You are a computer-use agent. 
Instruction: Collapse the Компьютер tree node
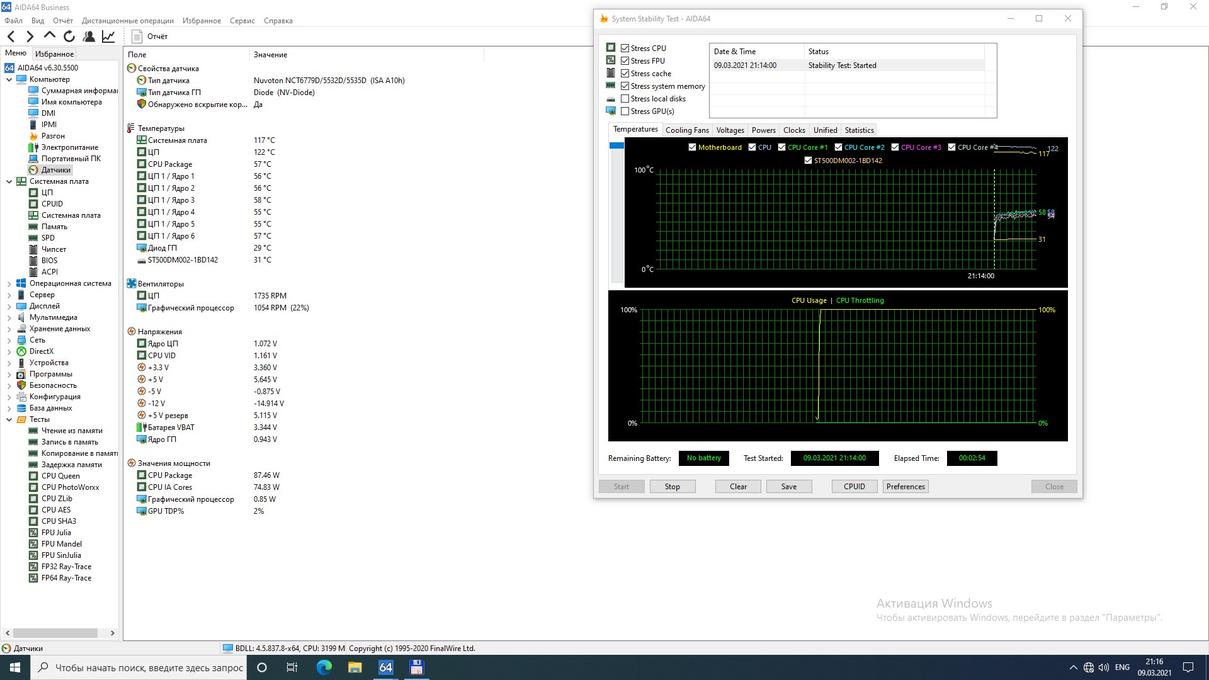9,79
